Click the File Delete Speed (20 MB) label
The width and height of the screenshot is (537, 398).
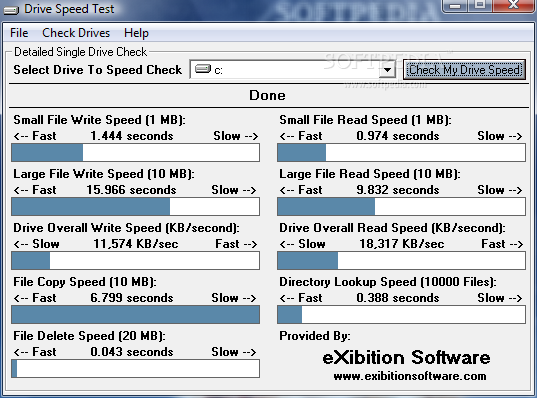(x=89, y=336)
